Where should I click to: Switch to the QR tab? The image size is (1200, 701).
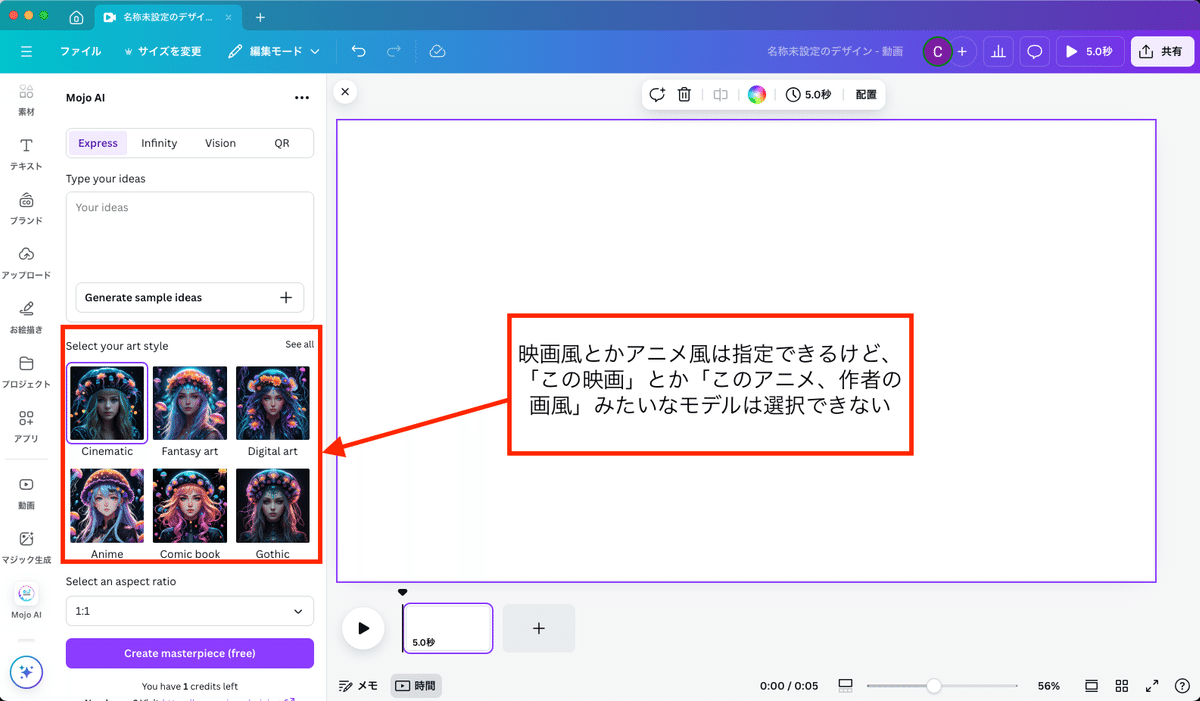282,143
